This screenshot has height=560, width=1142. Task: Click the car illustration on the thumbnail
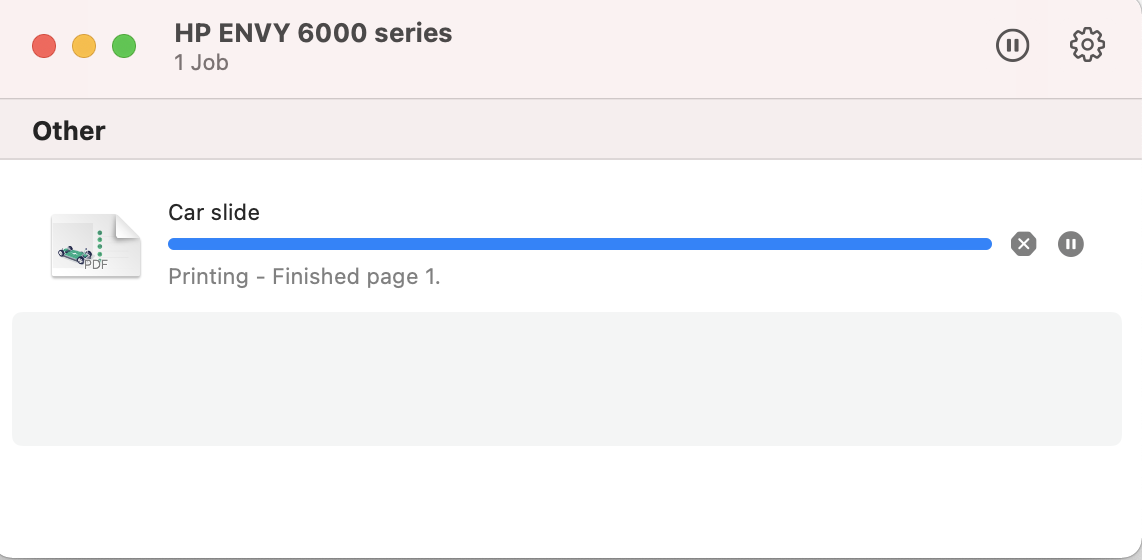[75, 253]
